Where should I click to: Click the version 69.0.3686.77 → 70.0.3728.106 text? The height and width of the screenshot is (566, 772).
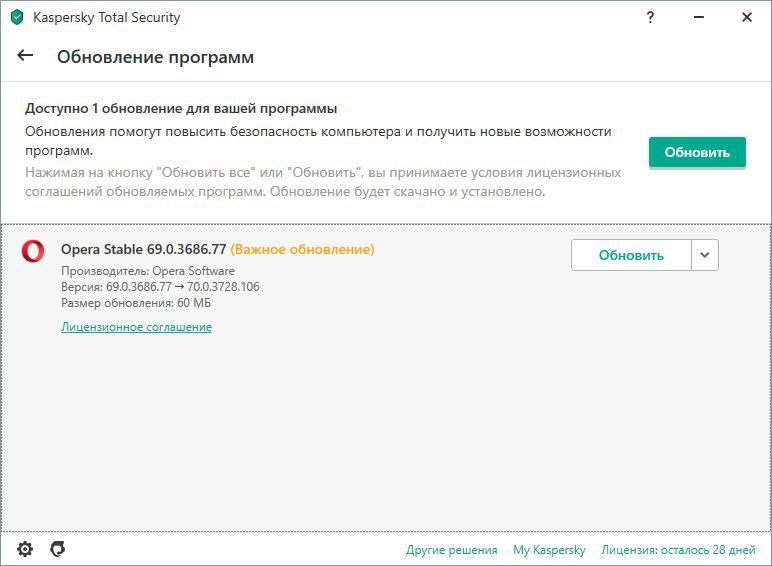point(160,287)
